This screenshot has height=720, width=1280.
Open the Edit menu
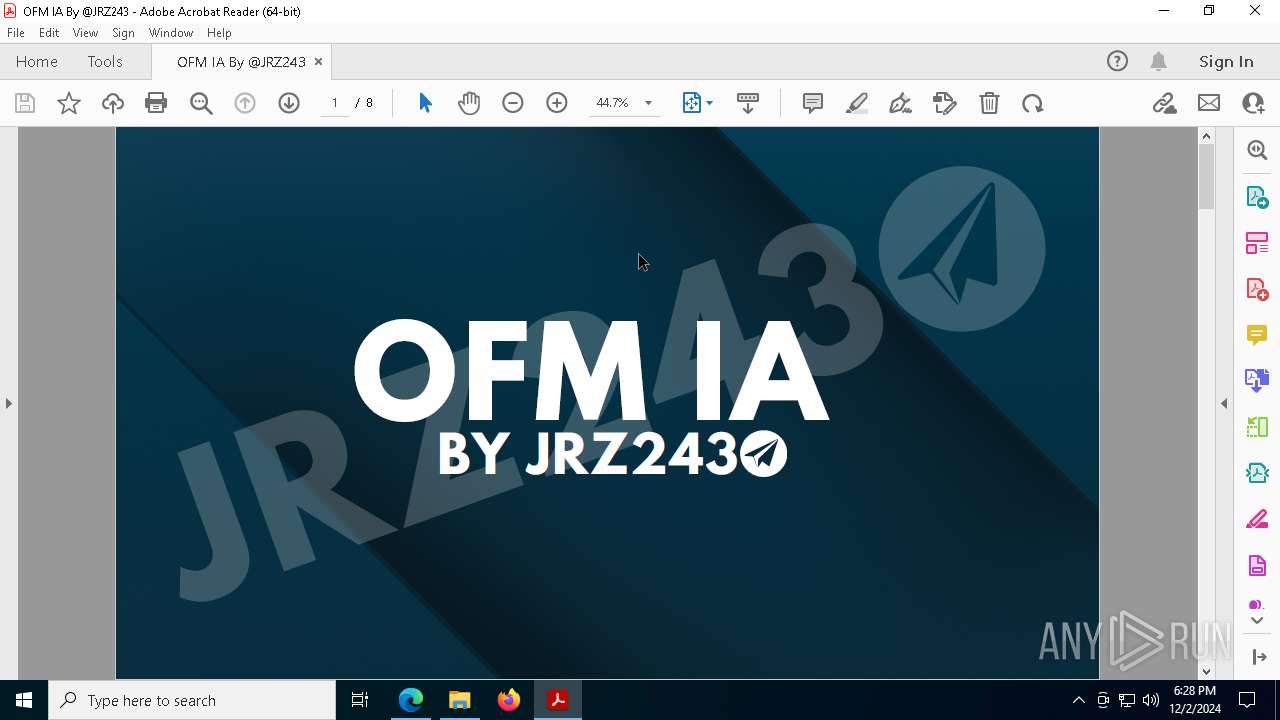coord(49,33)
